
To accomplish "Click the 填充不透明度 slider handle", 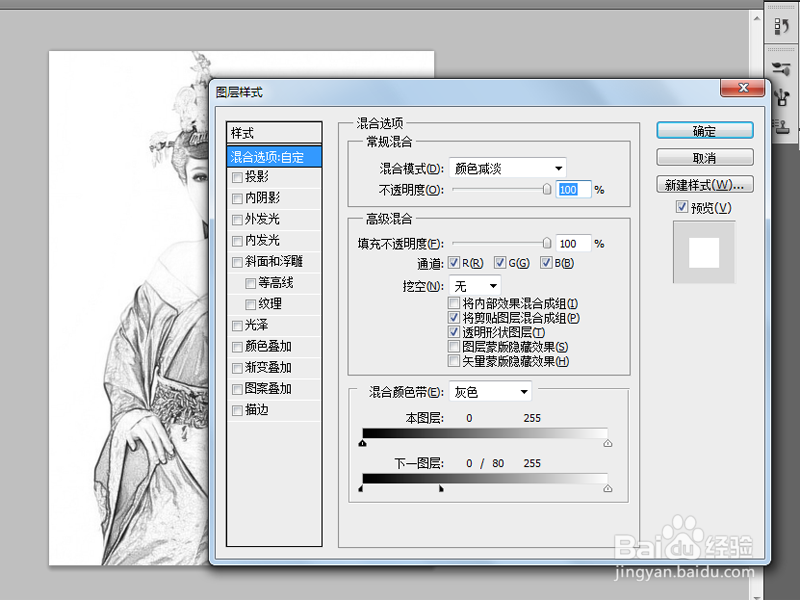I will point(547,243).
